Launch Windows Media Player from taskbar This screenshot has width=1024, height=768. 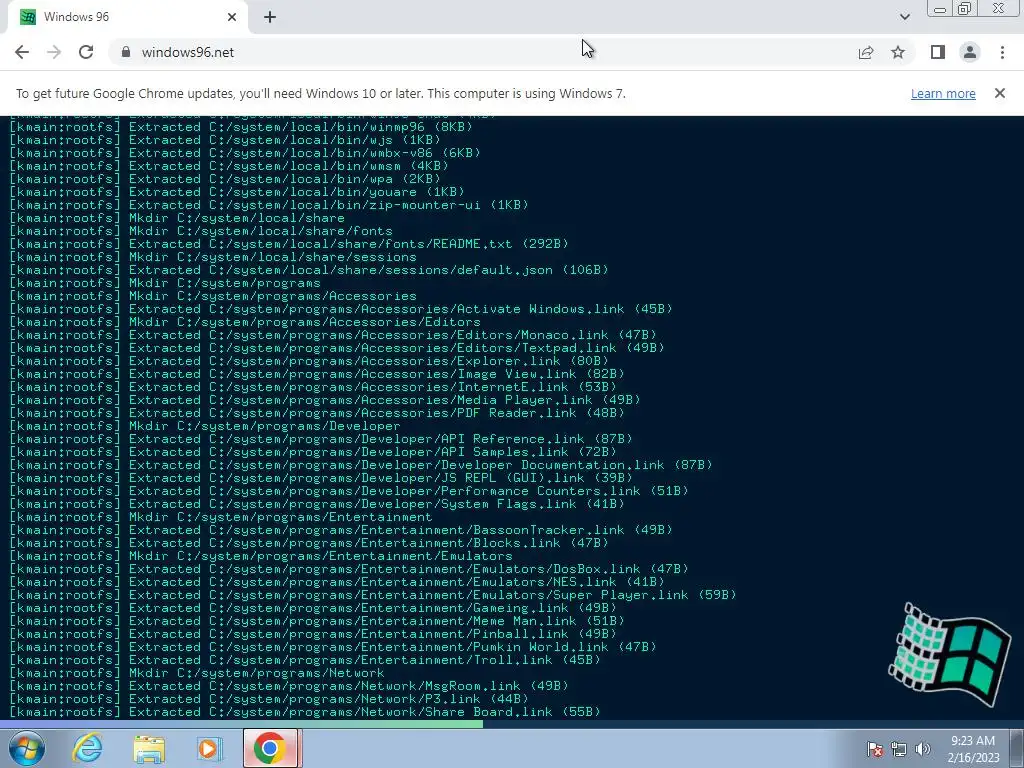pyautogui.click(x=210, y=748)
